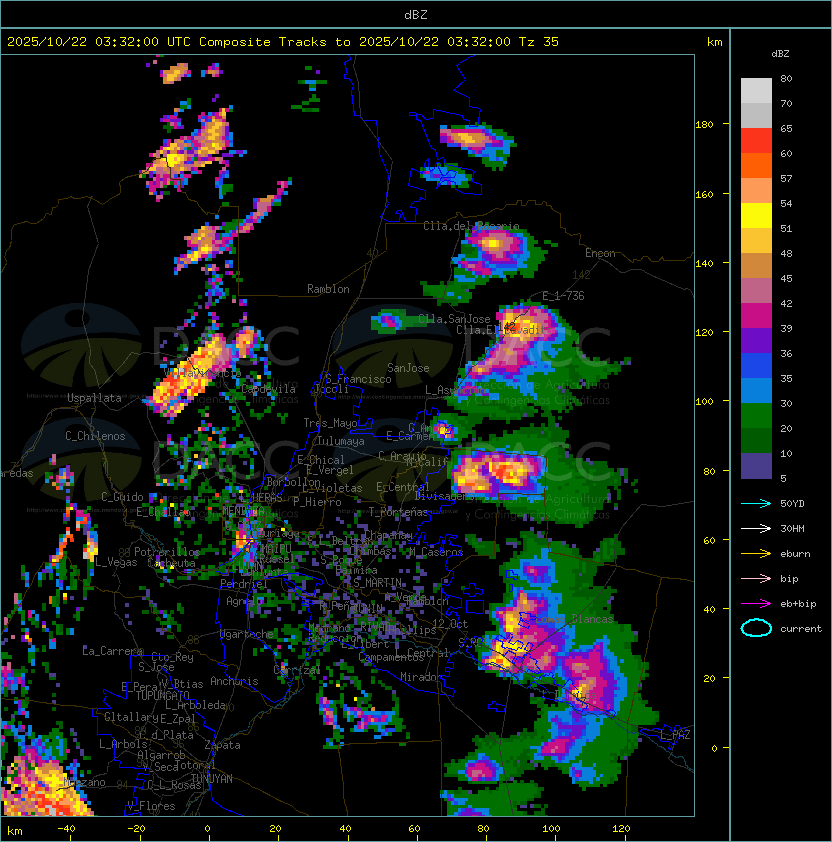832x842 pixels.
Task: Click the 'C_Chilenos' map label
Action: [x=95, y=436]
